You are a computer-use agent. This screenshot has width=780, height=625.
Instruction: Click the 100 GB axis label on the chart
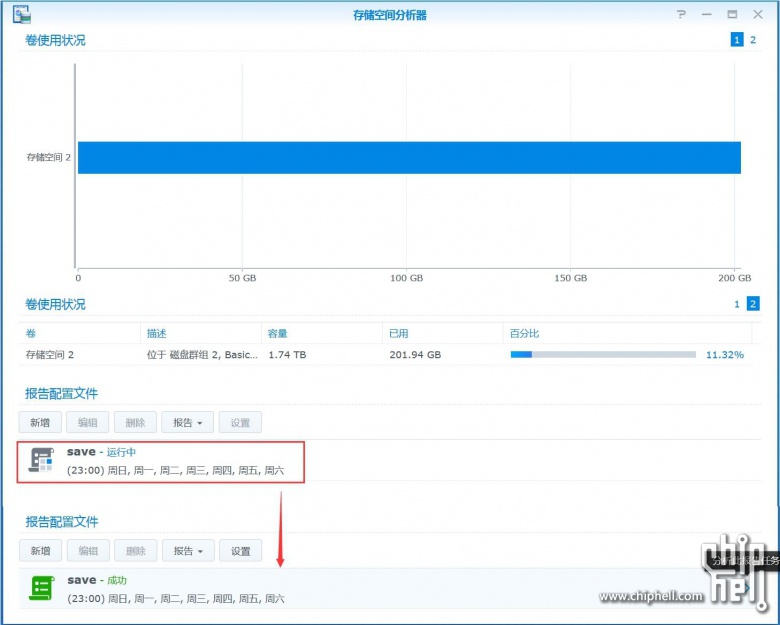[406, 278]
